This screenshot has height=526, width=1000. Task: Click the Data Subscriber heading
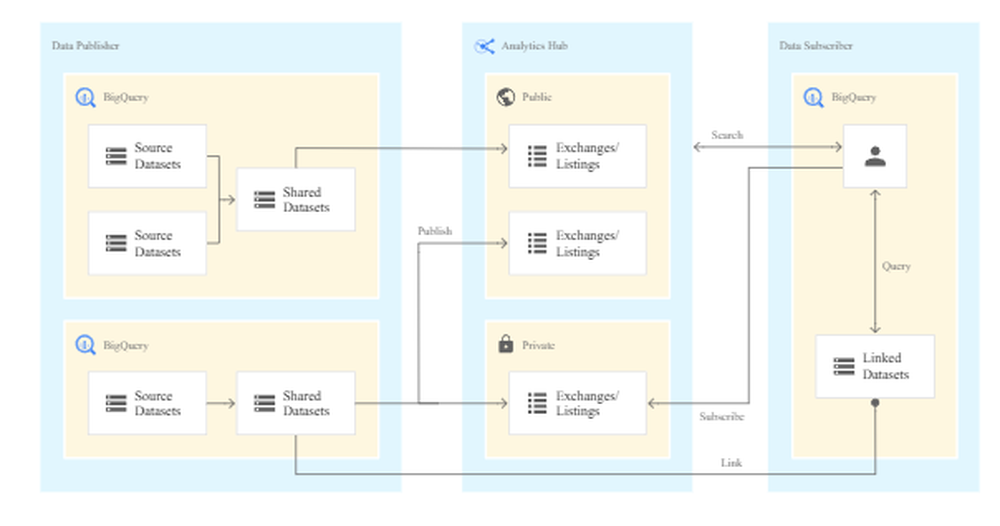point(816,46)
